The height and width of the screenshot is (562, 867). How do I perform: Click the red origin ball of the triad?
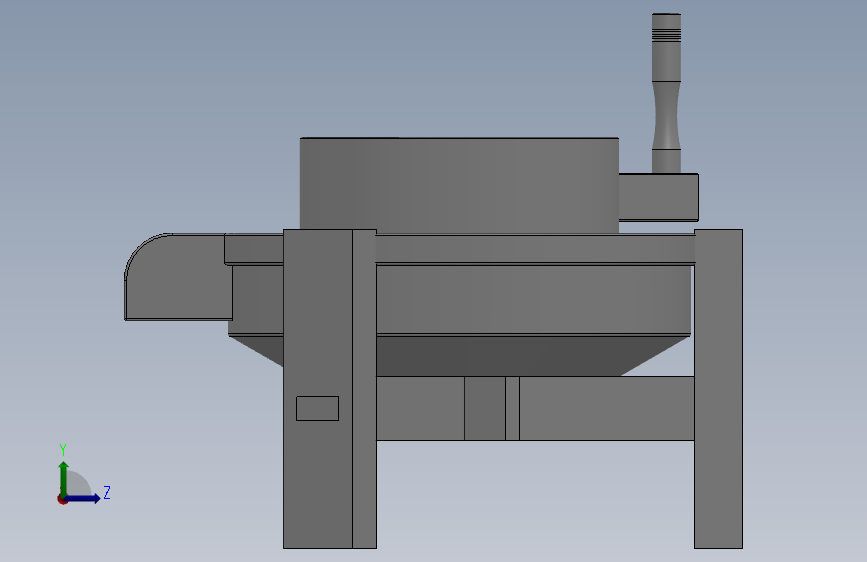pyautogui.click(x=62, y=499)
